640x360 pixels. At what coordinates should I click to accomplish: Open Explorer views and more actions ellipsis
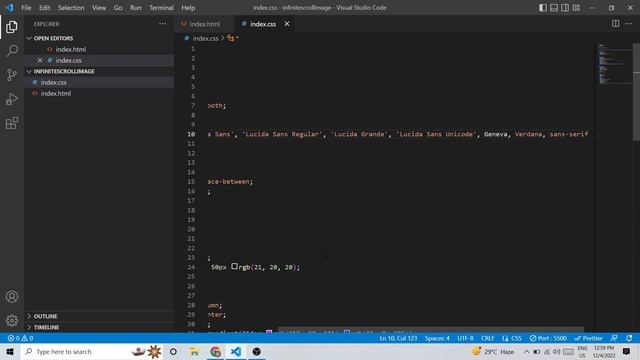click(162, 24)
